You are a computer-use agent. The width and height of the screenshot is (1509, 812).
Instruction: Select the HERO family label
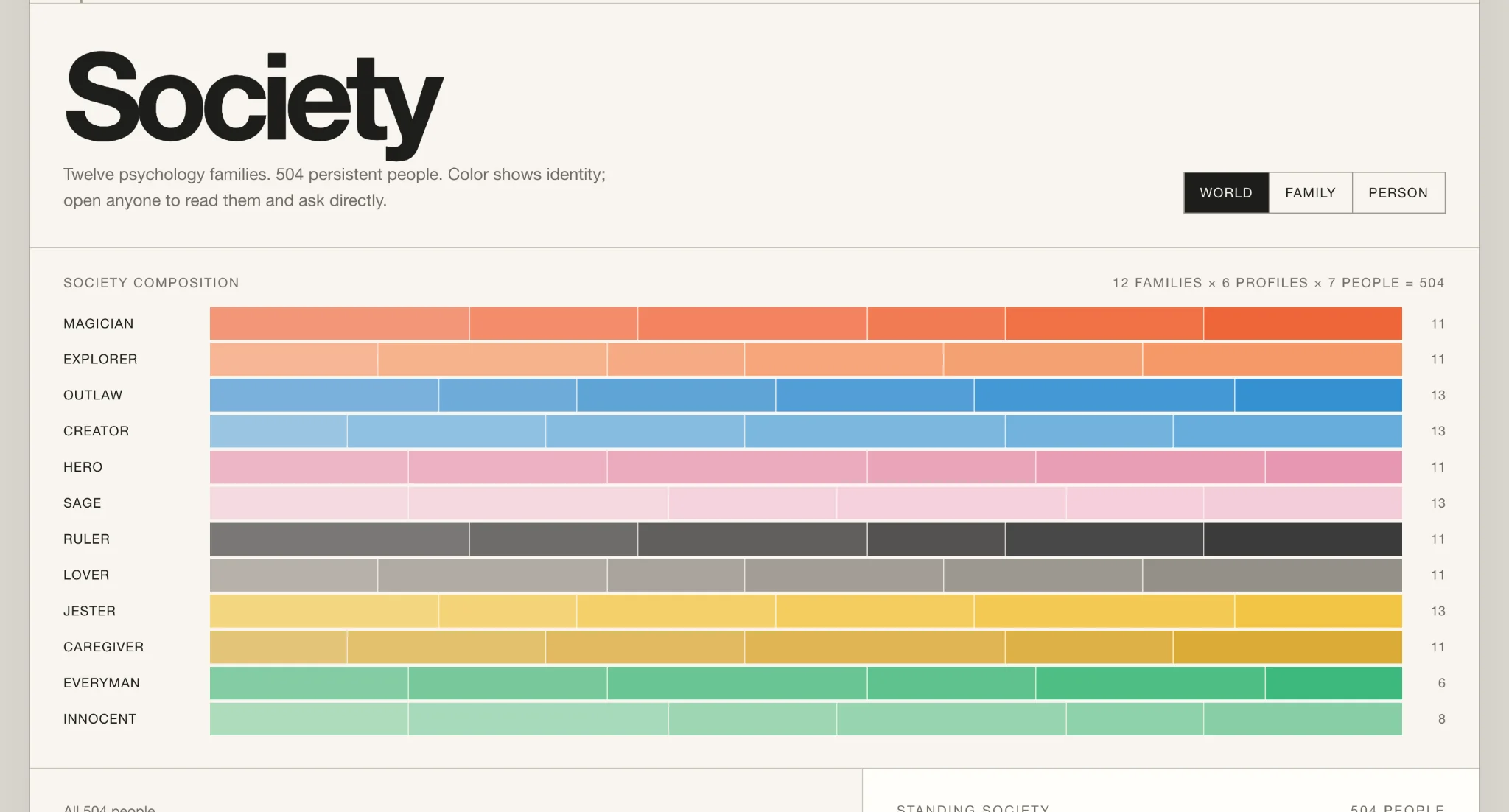(83, 467)
